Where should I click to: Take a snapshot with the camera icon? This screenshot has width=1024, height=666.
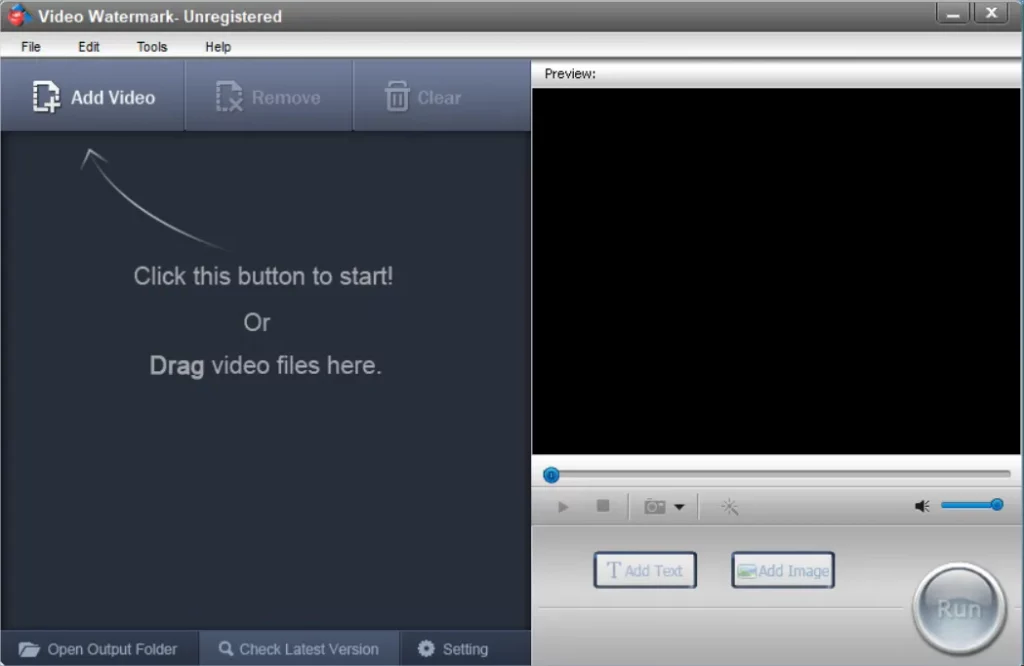[x=655, y=507]
